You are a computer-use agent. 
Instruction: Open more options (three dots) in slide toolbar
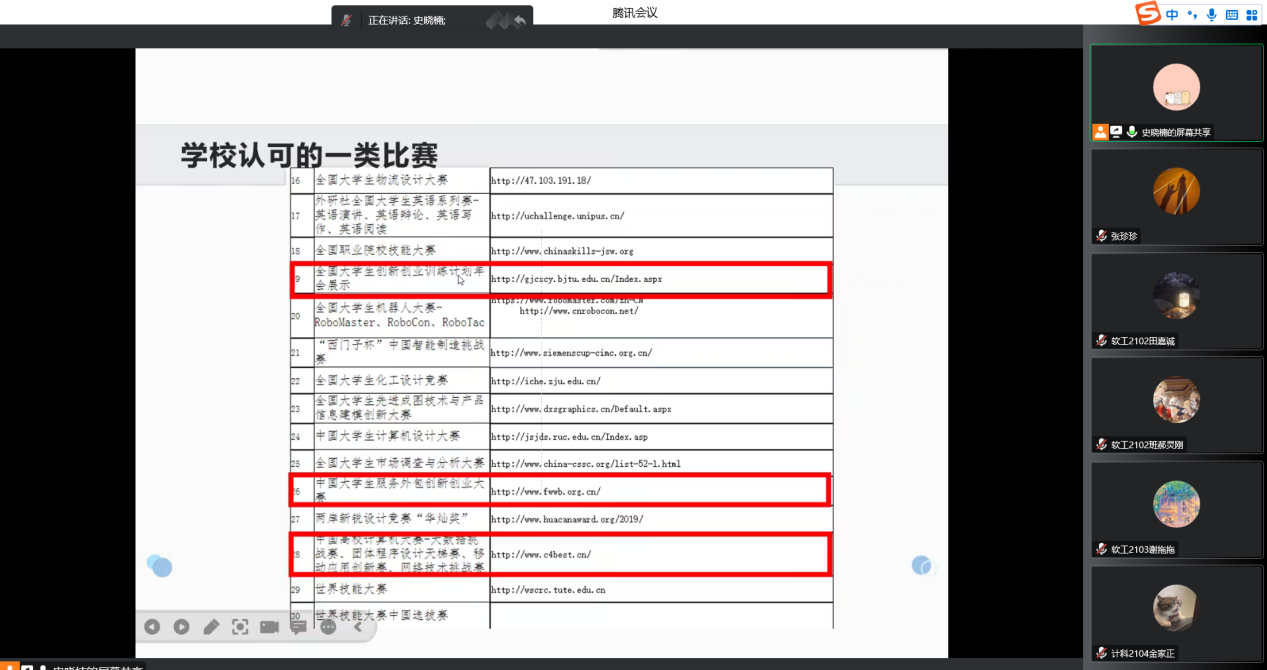pos(328,627)
